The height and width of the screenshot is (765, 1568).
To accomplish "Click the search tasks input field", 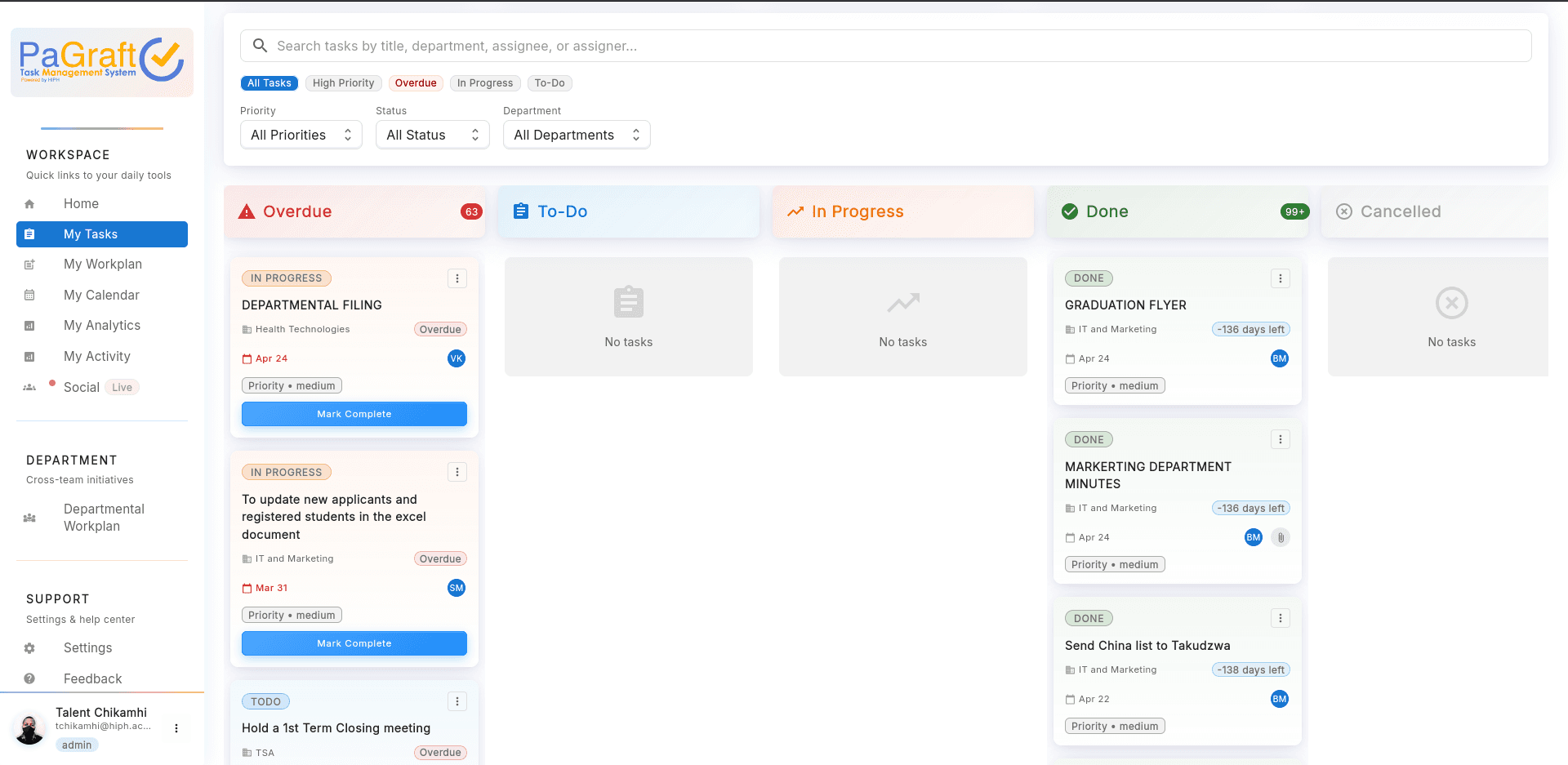I will [886, 46].
